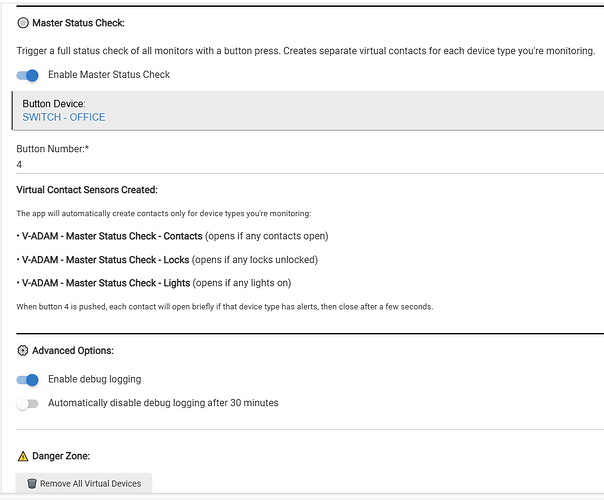Turn off the Enable debug logging toggle
The height and width of the screenshot is (500, 604).
tap(29, 380)
